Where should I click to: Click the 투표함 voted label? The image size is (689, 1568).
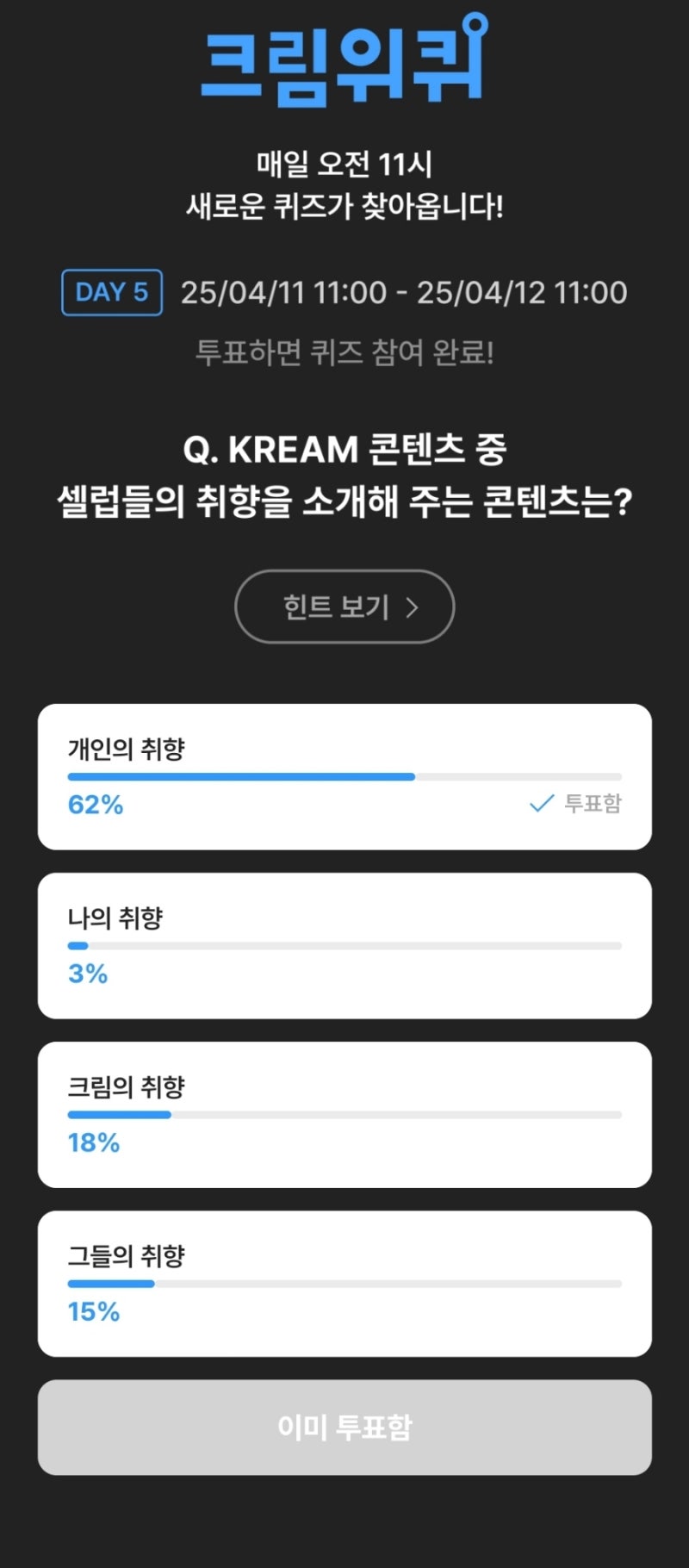(593, 804)
